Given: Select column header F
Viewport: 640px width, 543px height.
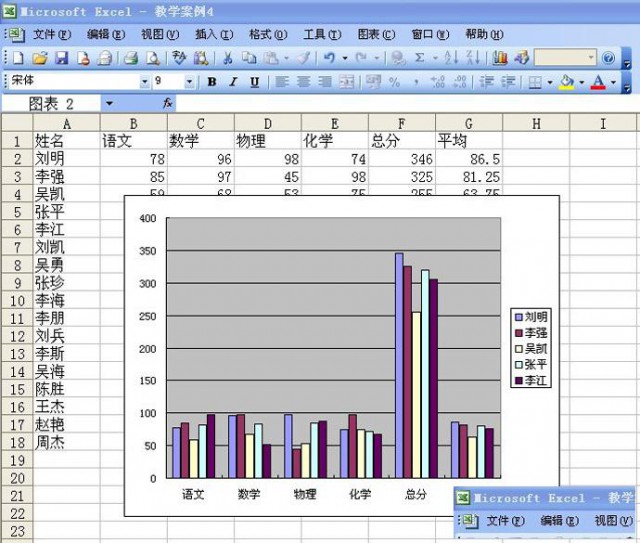Looking at the screenshot, I should (x=401, y=123).
